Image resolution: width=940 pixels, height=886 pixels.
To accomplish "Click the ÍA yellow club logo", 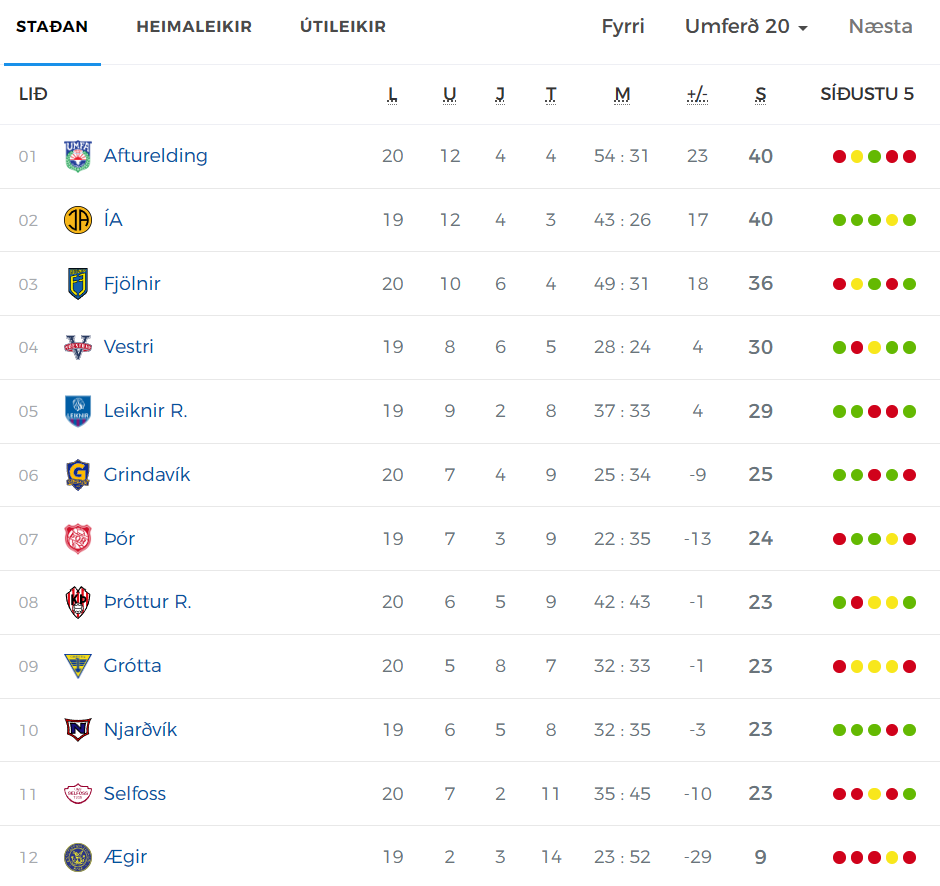I will coord(78,220).
